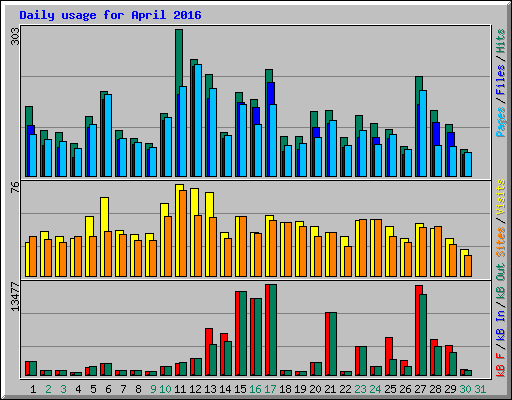Click day 6 on the axis

point(108,389)
